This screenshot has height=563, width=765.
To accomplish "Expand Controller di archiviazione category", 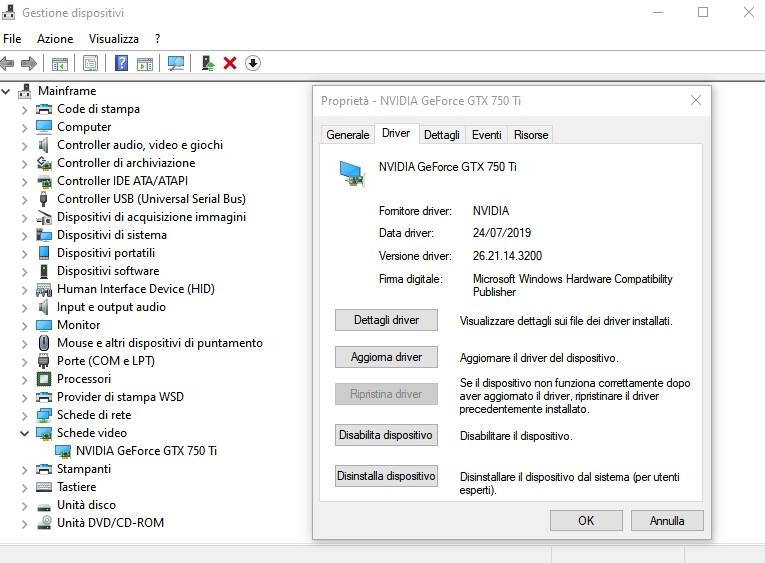I will coord(24,164).
